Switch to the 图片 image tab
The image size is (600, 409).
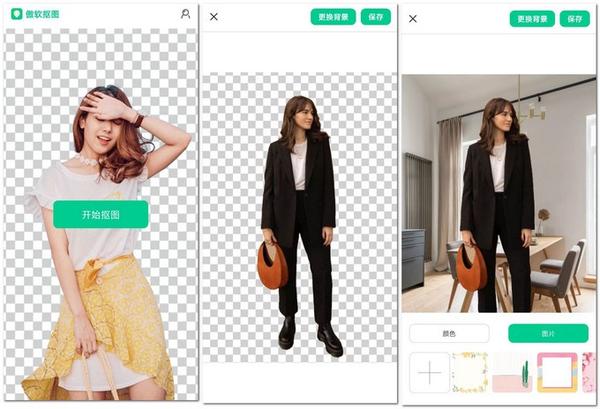(x=548, y=333)
